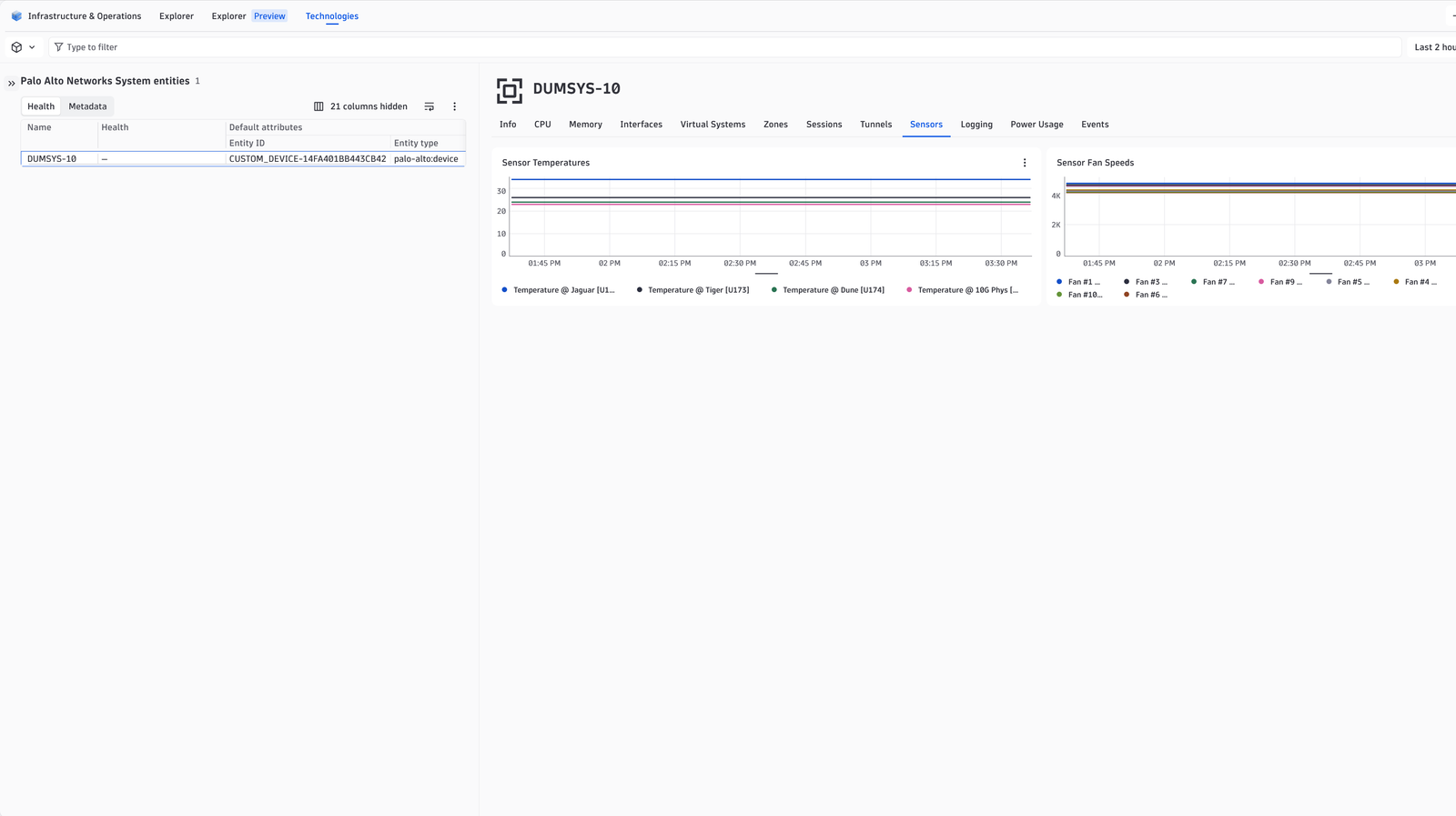
Task: Click the DUMSYS-10 device icon
Action: pos(510,90)
